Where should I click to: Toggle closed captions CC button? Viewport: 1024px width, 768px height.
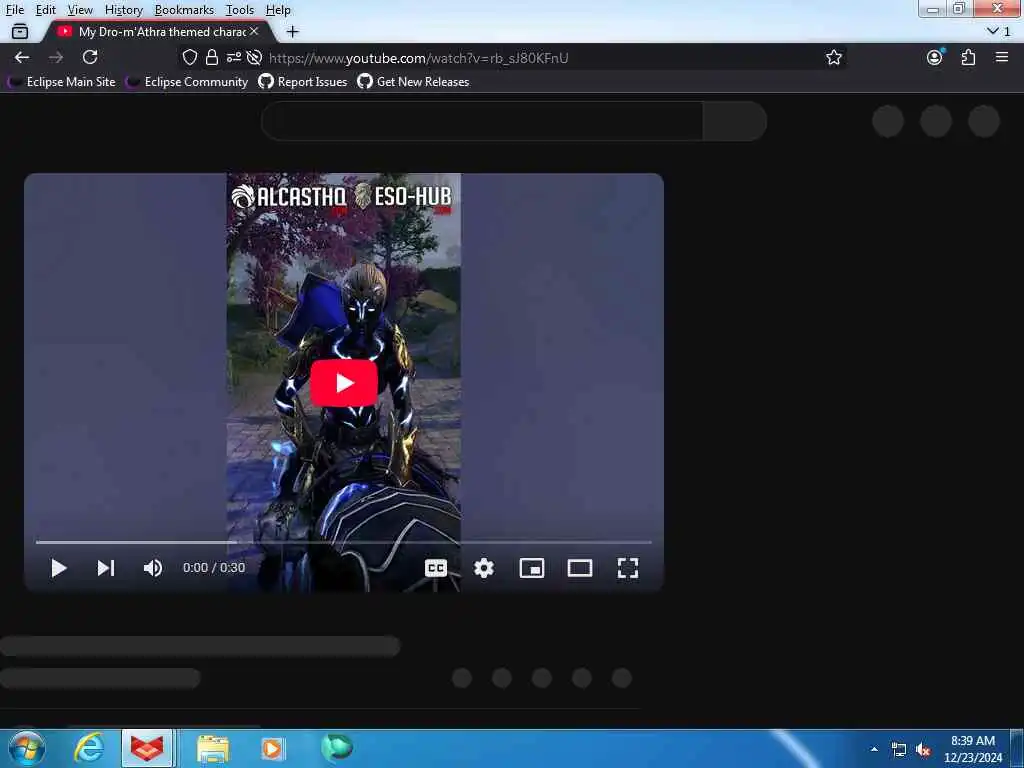(x=436, y=568)
